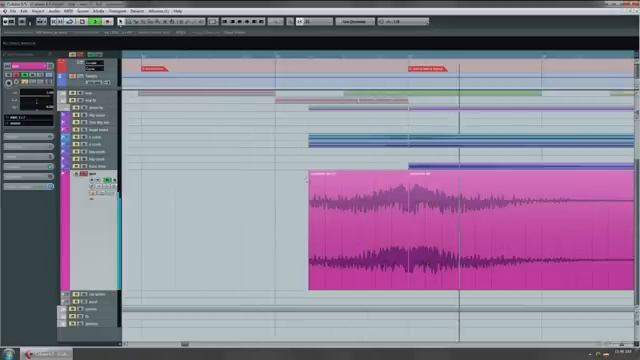640x360 pixels.
Task: Select the Zoom magnifier tool
Action: [x=158, y=22]
